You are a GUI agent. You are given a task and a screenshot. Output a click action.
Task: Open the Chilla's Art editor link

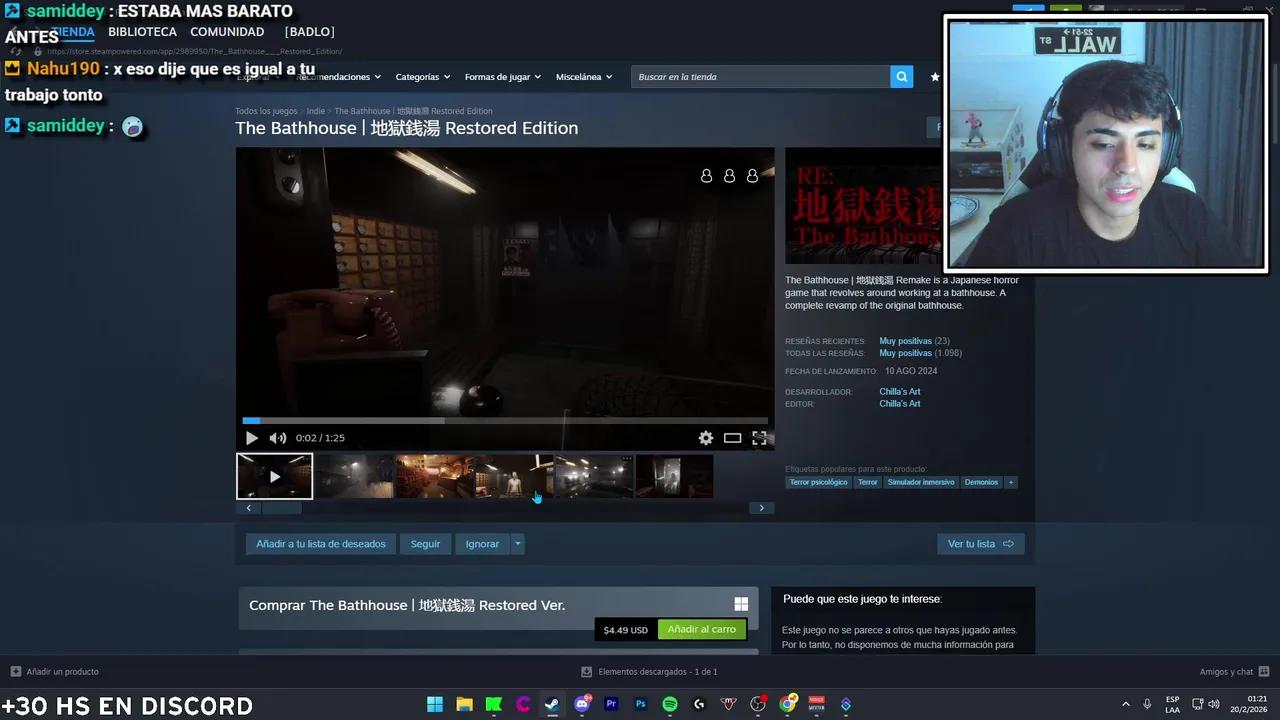click(x=900, y=404)
